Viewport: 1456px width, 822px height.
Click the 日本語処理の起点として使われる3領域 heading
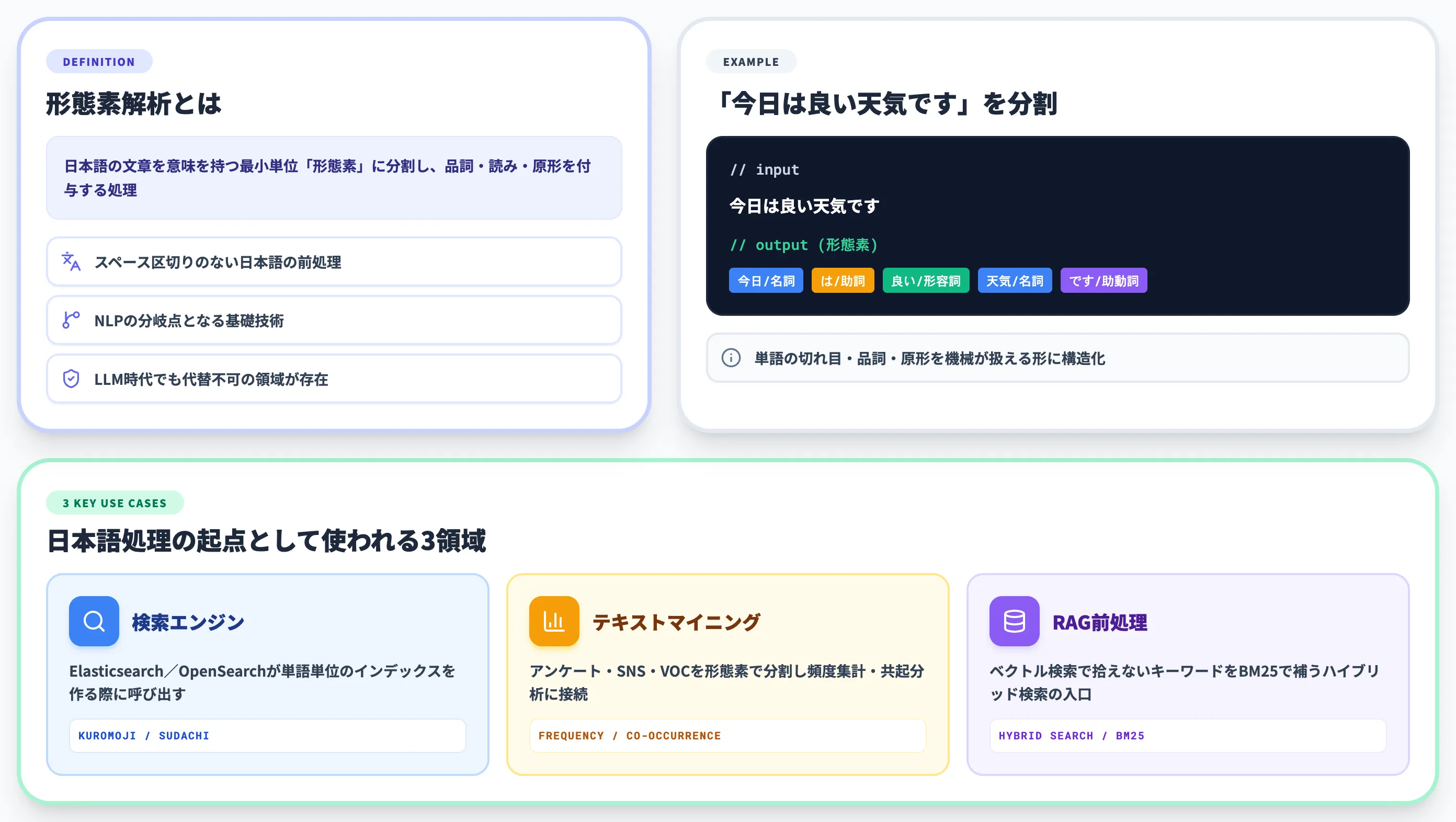click(x=266, y=541)
